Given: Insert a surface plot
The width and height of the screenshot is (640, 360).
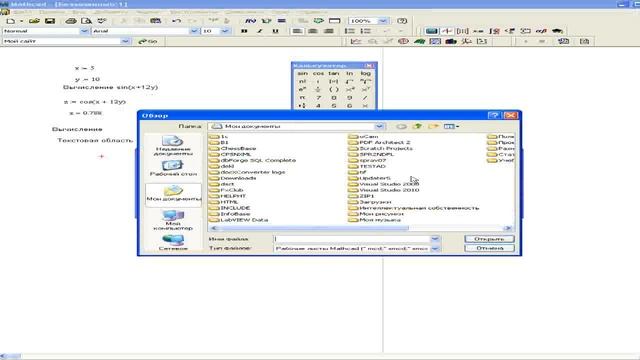Looking at the screenshot, I should point(419,41).
